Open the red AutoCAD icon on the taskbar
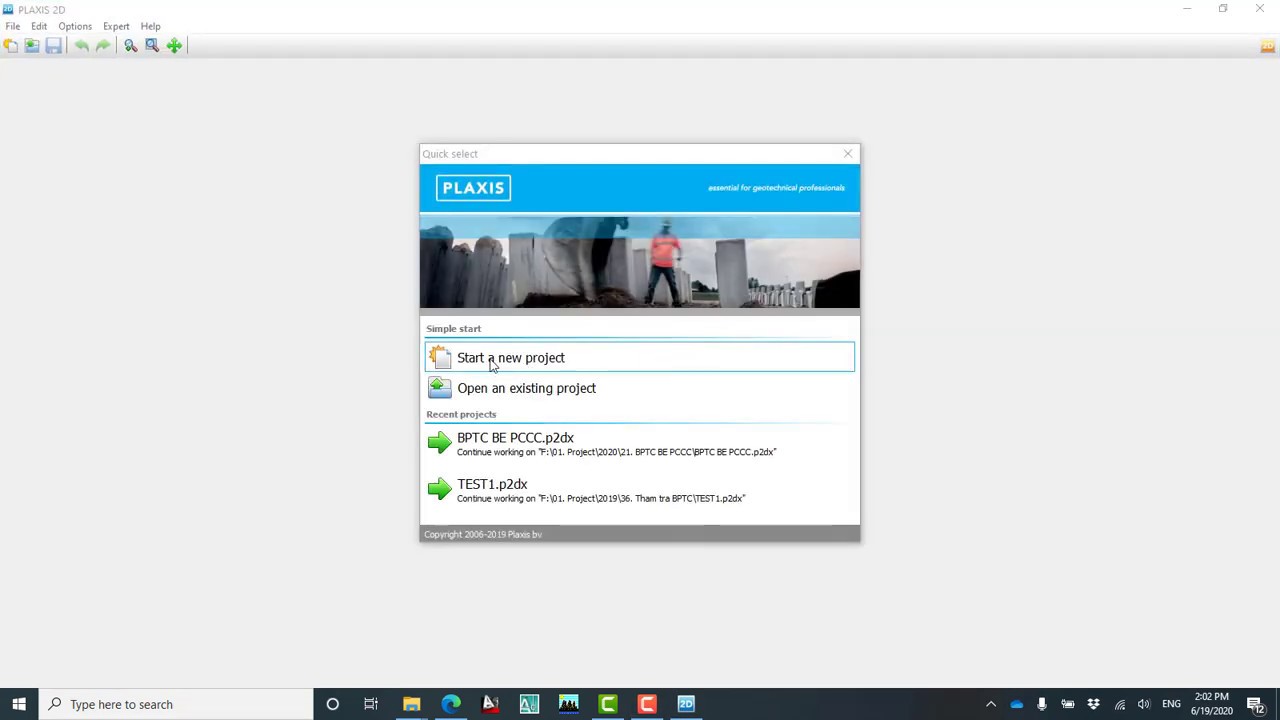This screenshot has width=1280, height=720. [490, 704]
